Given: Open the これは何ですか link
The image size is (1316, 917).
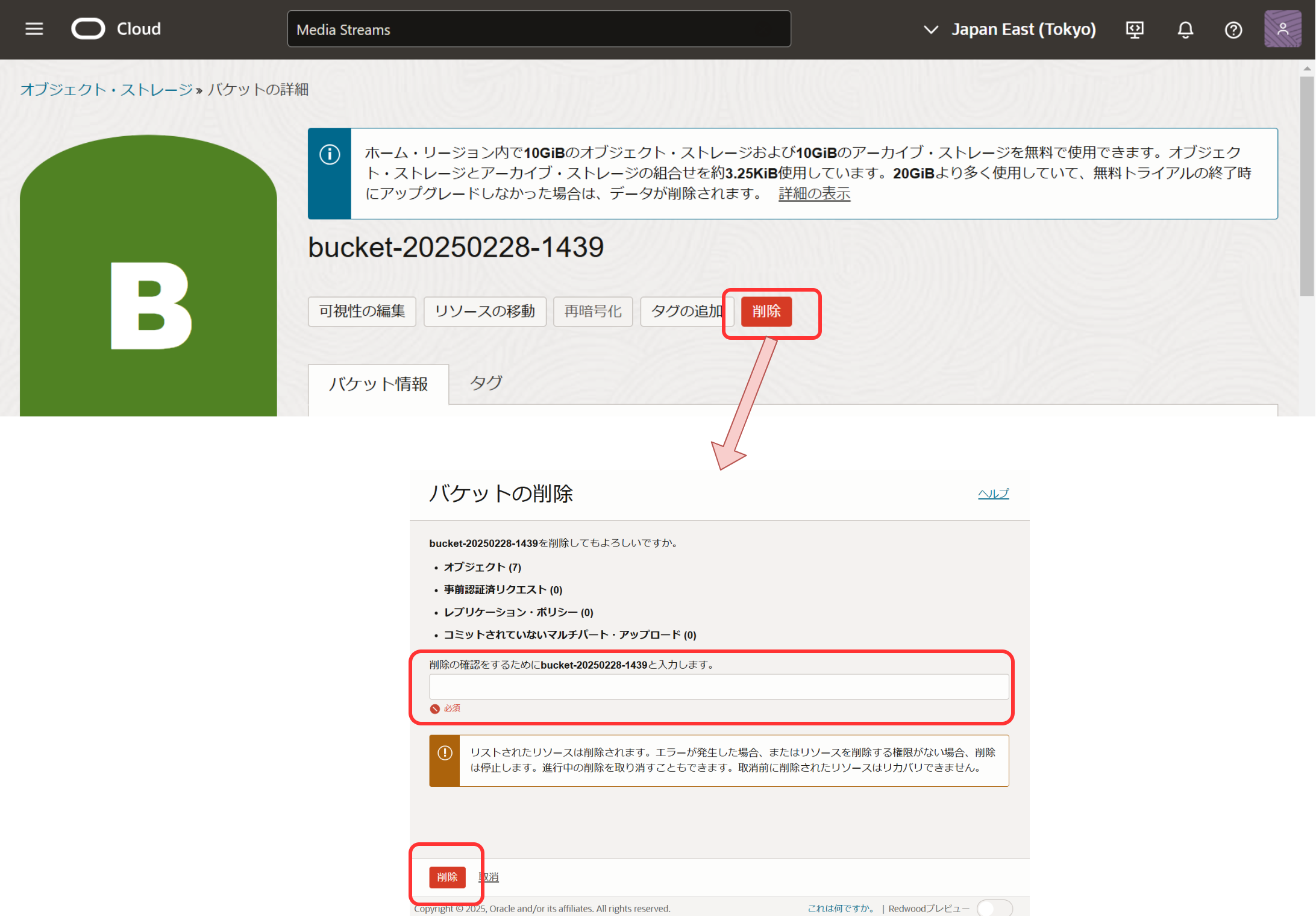Looking at the screenshot, I should click(841, 909).
